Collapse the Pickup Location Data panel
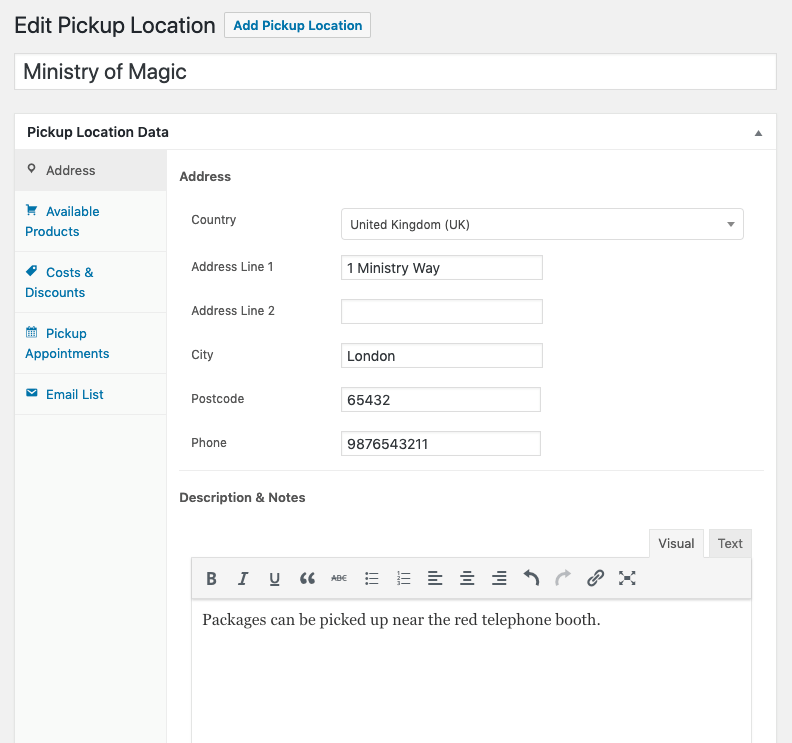Screen dimensions: 792x743 point(758,133)
